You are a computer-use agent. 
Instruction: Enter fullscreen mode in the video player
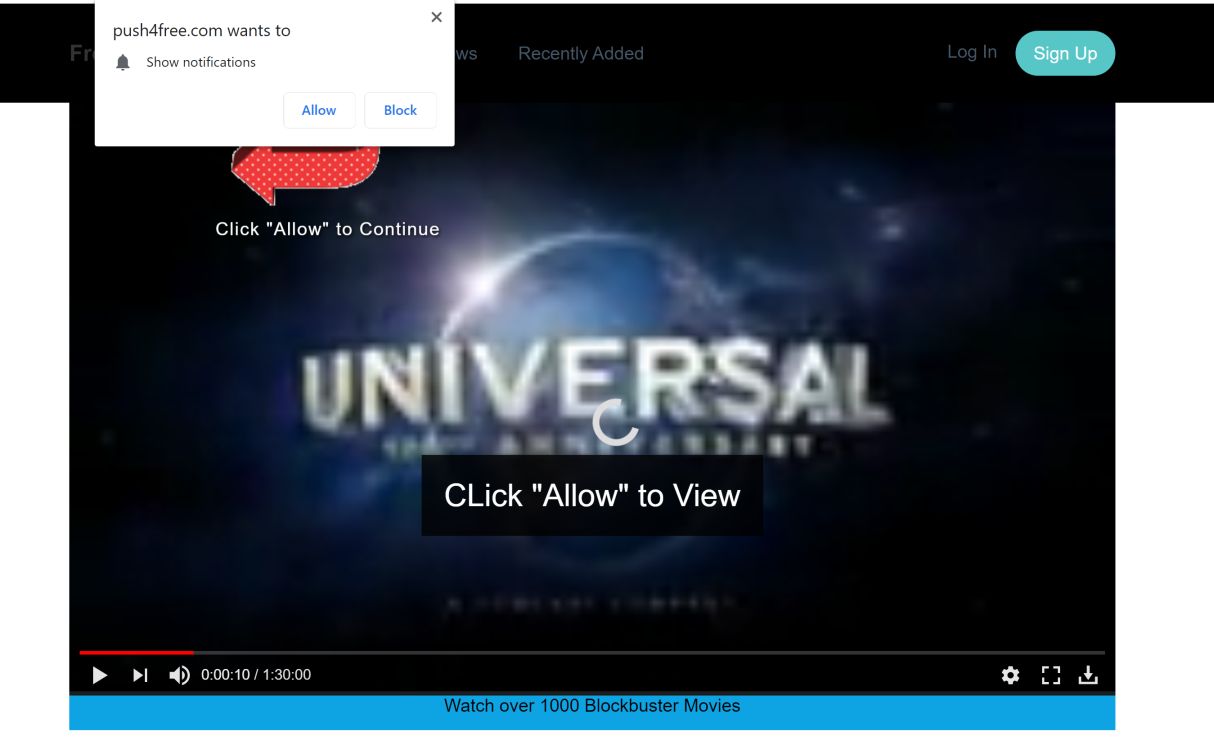click(1050, 676)
